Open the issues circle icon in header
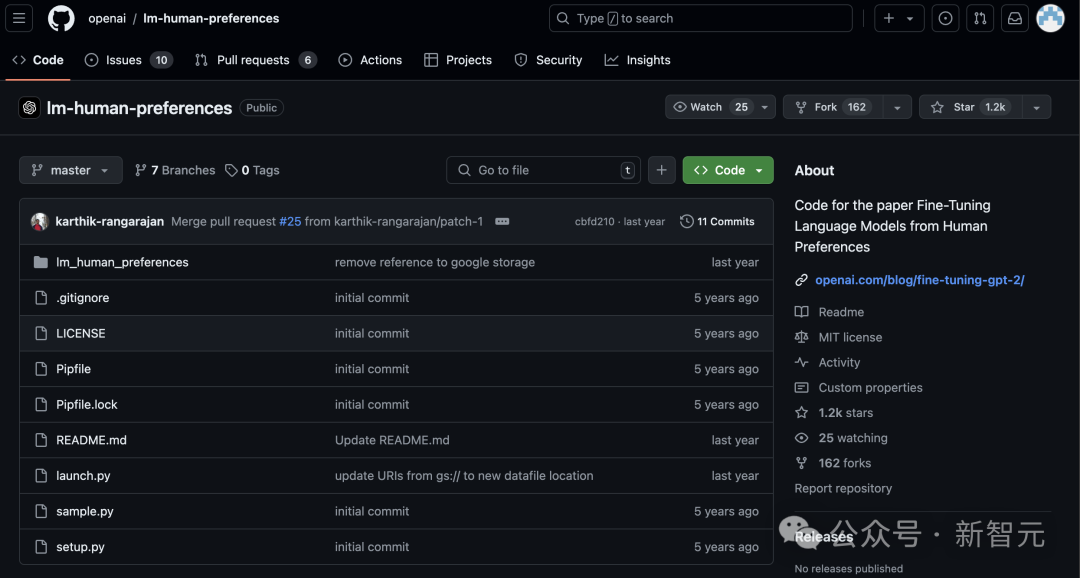Screen dimensions: 1080x578 pyautogui.click(x=945, y=18)
